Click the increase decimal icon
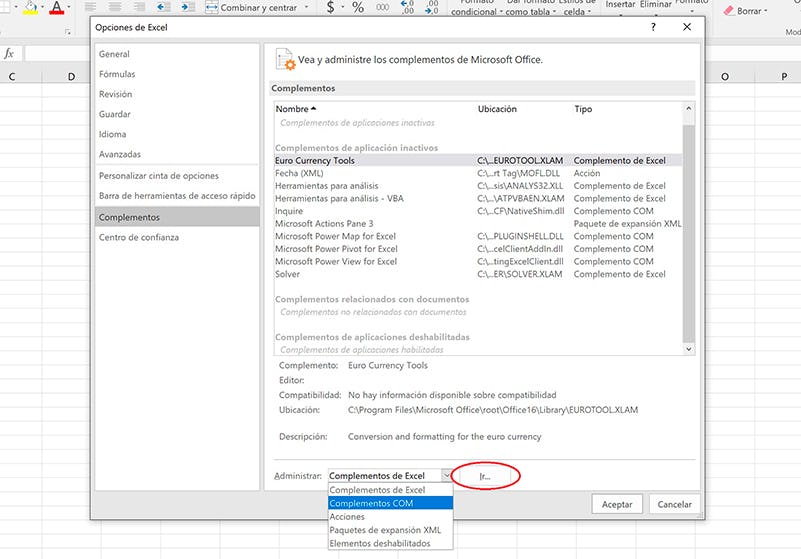This screenshot has width=801, height=559. point(406,8)
